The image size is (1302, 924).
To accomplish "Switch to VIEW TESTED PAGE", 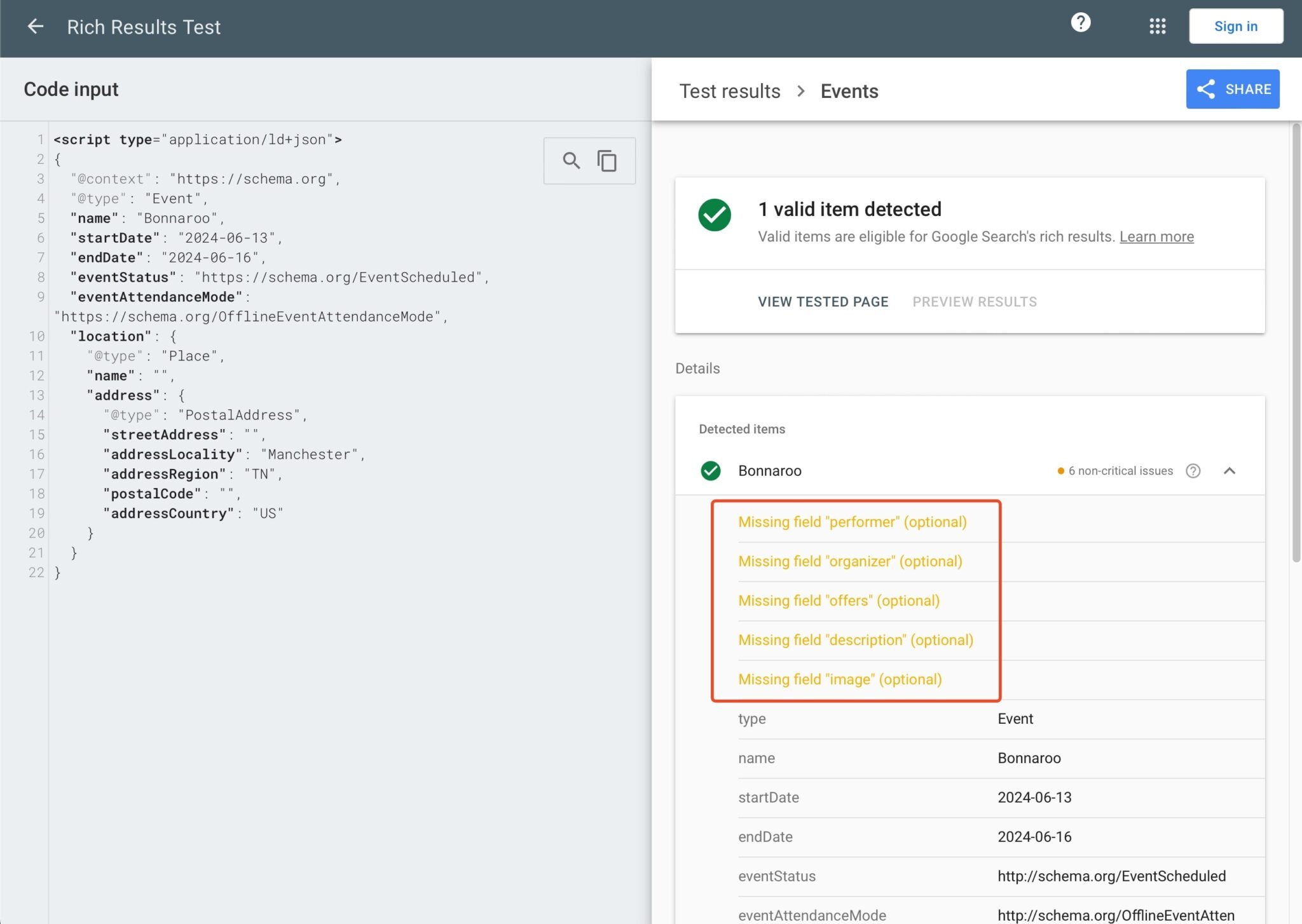I will pos(823,301).
